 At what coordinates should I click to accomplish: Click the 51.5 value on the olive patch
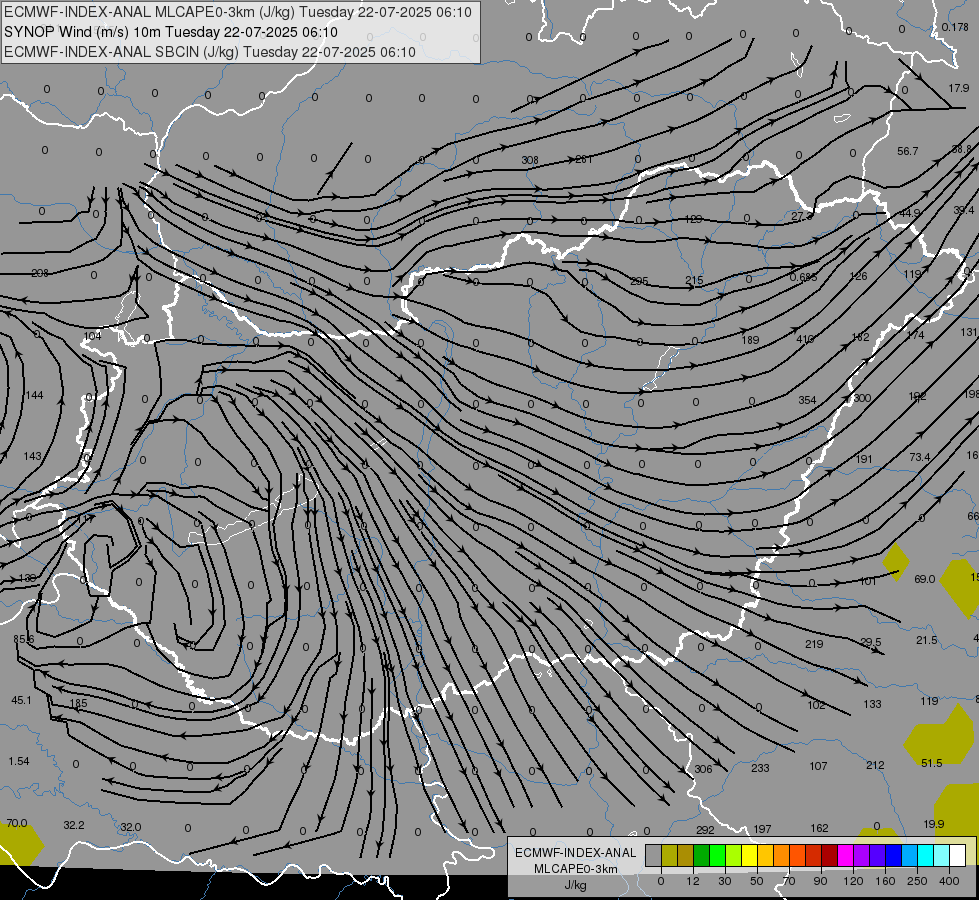[931, 763]
